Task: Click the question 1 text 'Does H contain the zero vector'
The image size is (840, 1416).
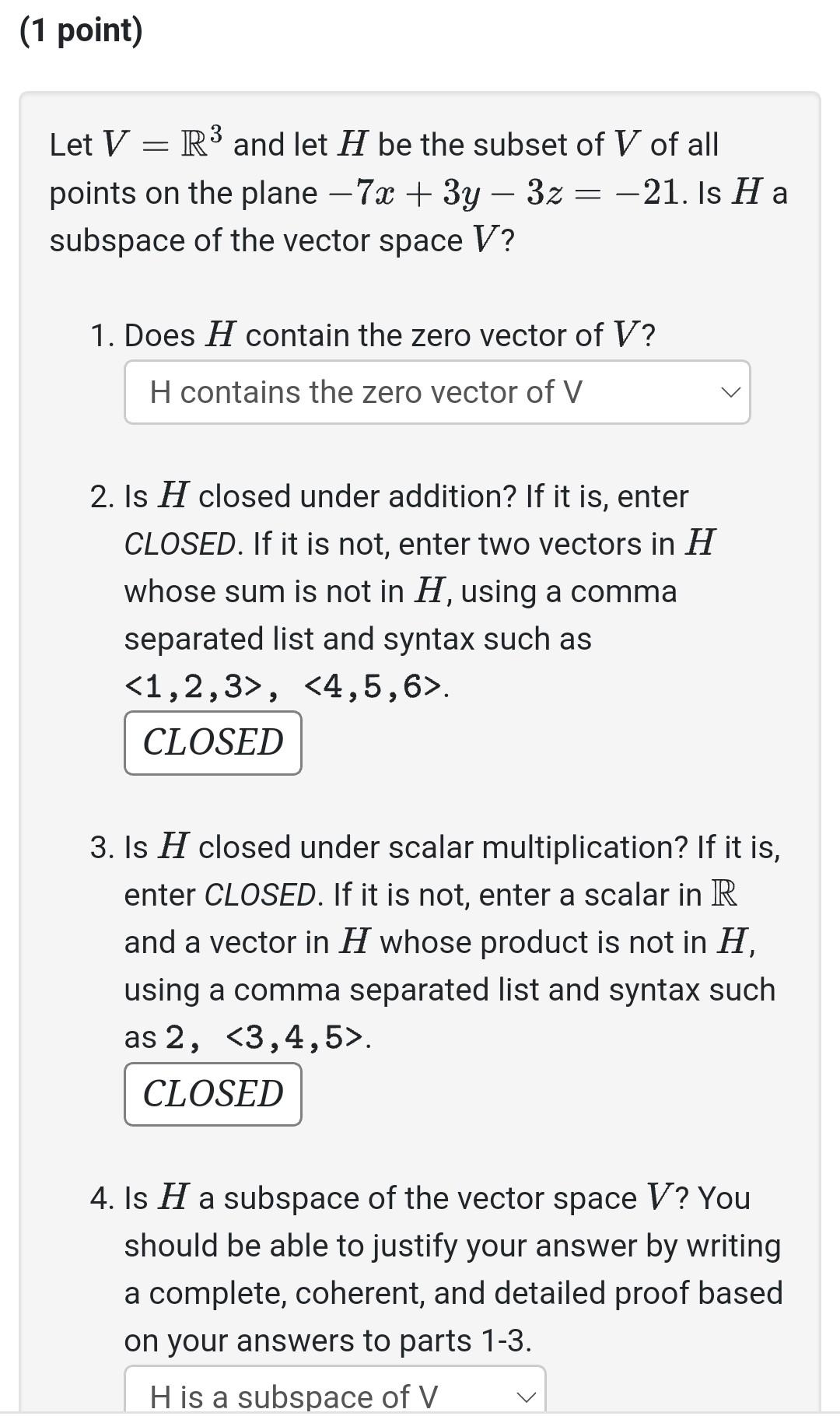Action: [x=373, y=335]
